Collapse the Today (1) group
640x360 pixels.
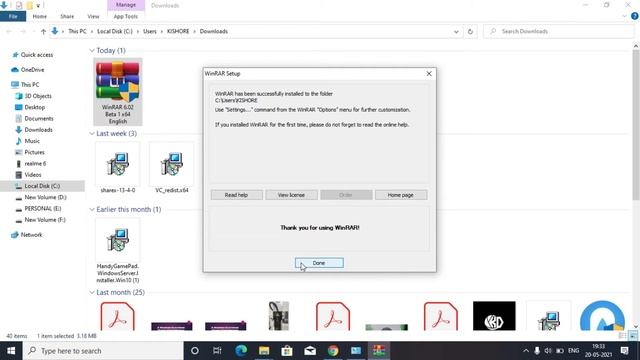click(92, 51)
